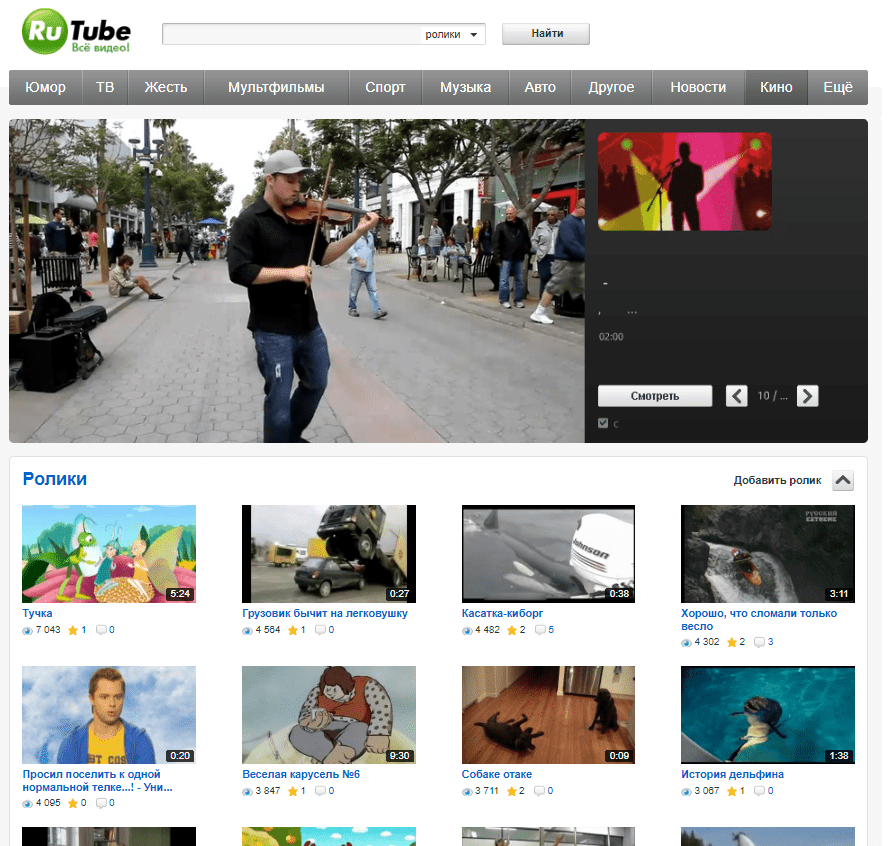Open the orca video thumbnail
This screenshot has width=894, height=846.
(x=548, y=554)
